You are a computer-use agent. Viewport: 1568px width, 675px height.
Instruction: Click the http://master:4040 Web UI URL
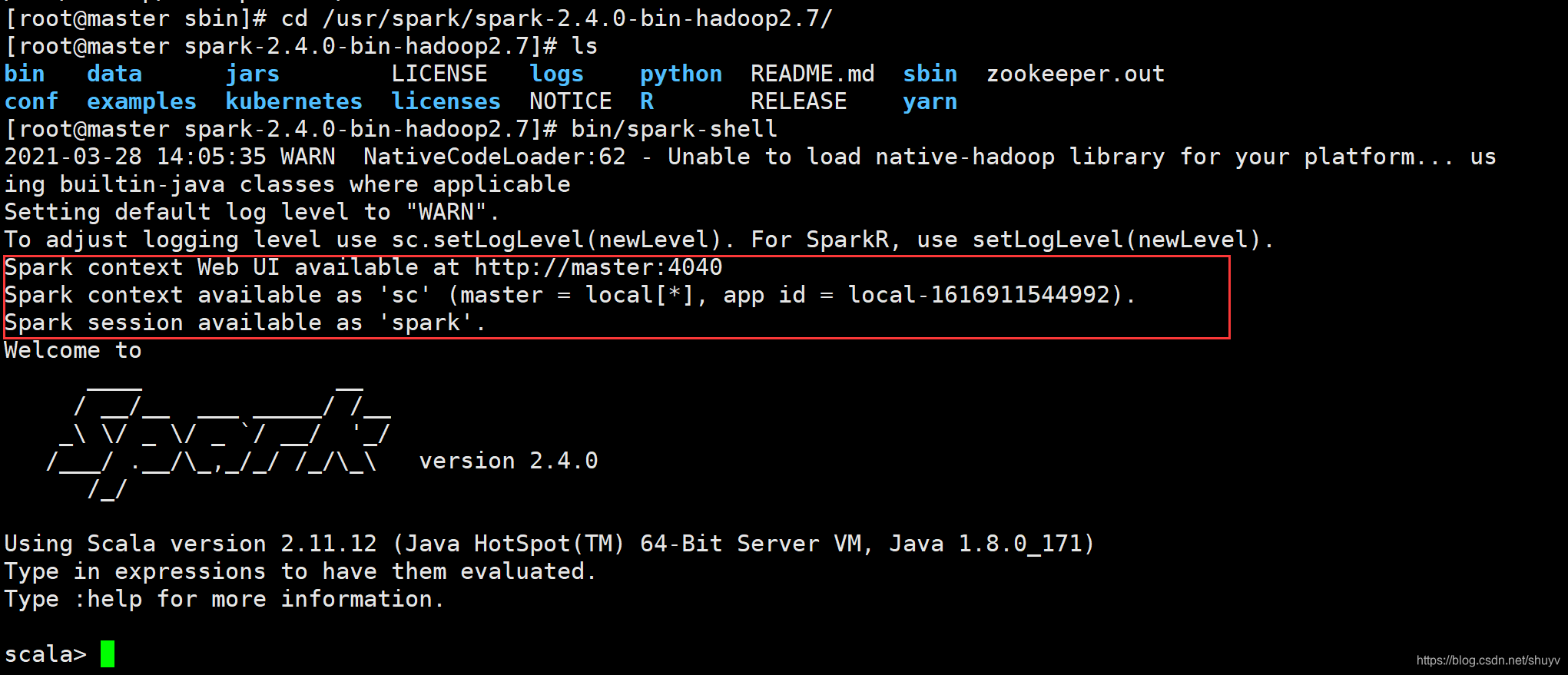(598, 267)
